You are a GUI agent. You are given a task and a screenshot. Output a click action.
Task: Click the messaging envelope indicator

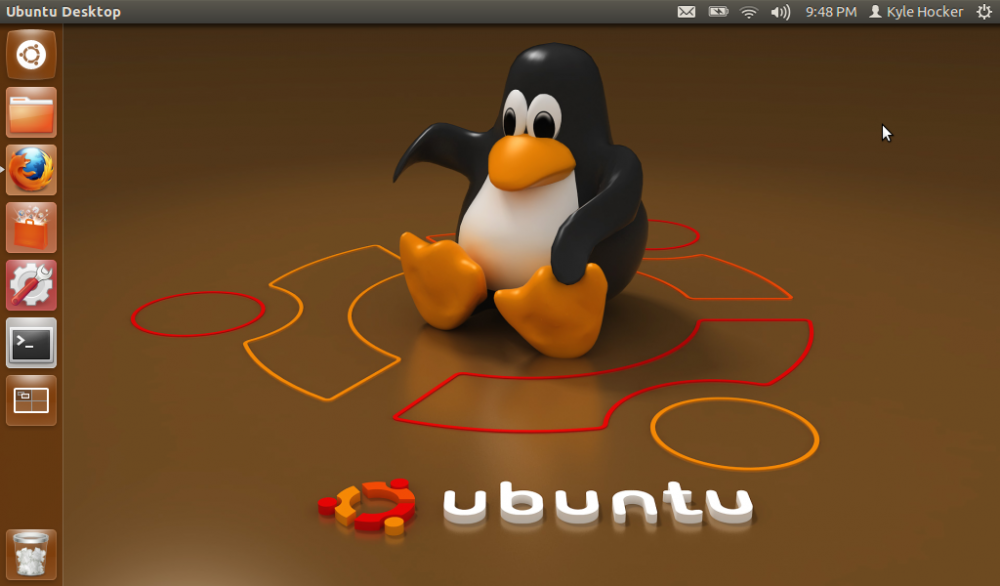click(687, 11)
